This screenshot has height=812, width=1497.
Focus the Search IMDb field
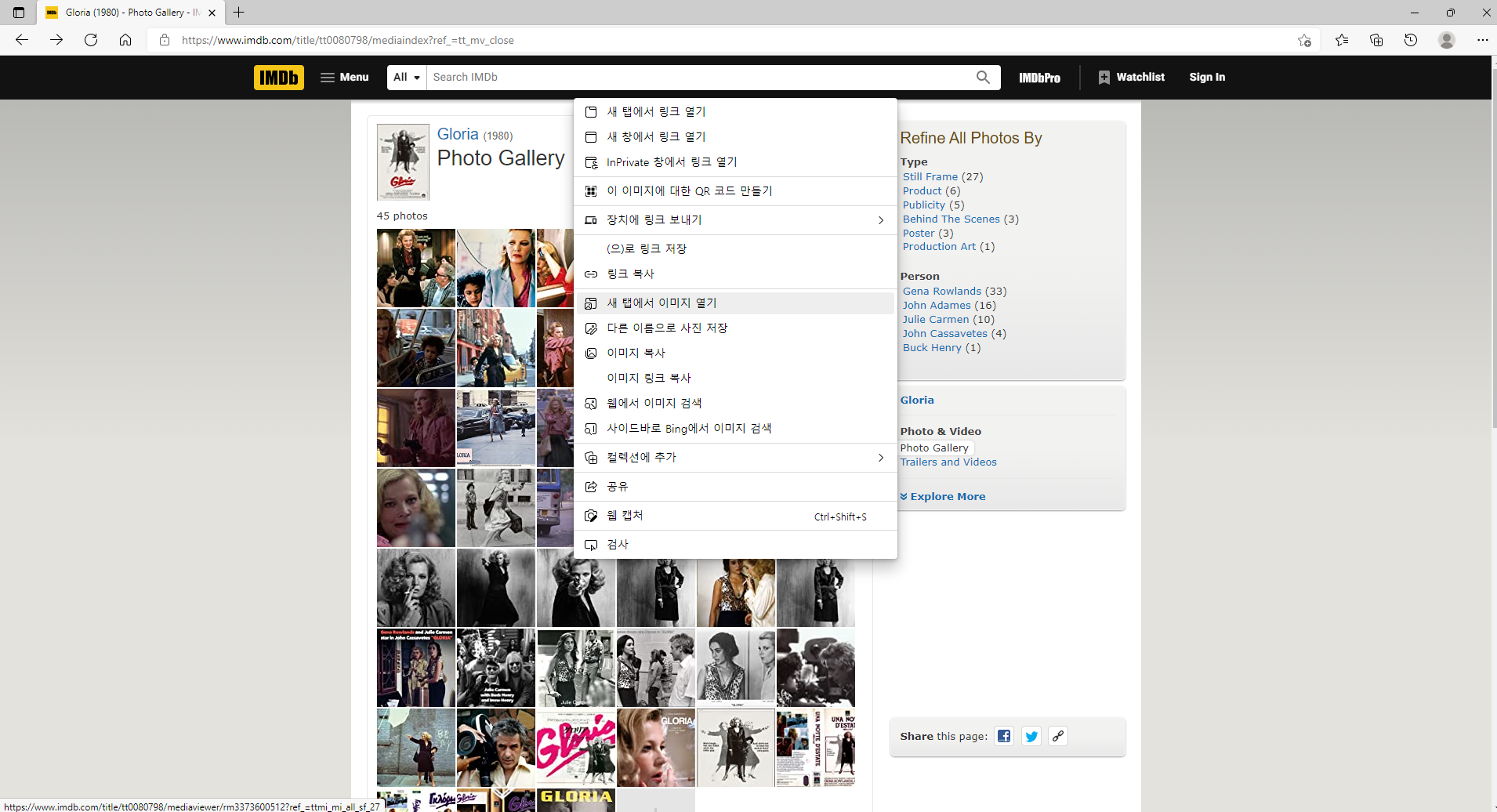pos(698,78)
